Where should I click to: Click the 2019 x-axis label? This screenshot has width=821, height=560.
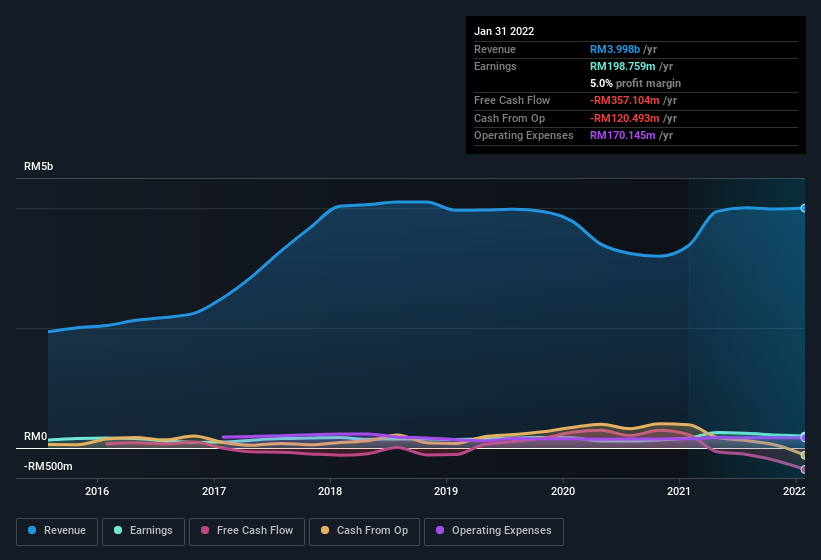click(x=446, y=491)
